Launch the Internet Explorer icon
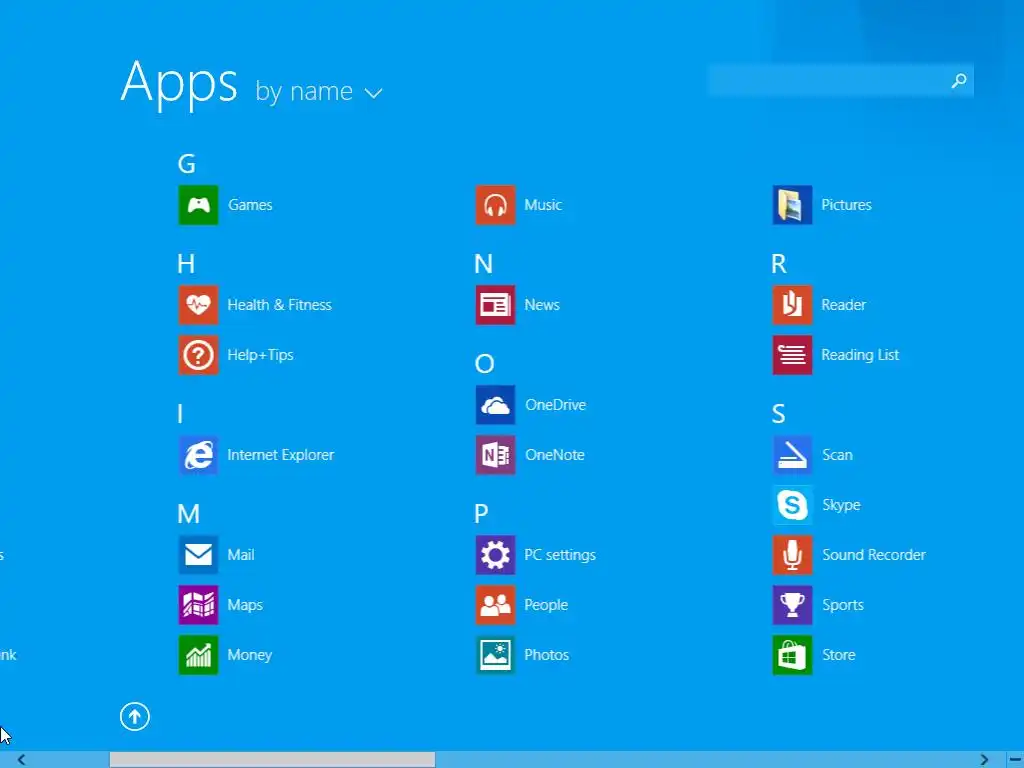Image resolution: width=1024 pixels, height=768 pixels. pyautogui.click(x=199, y=455)
